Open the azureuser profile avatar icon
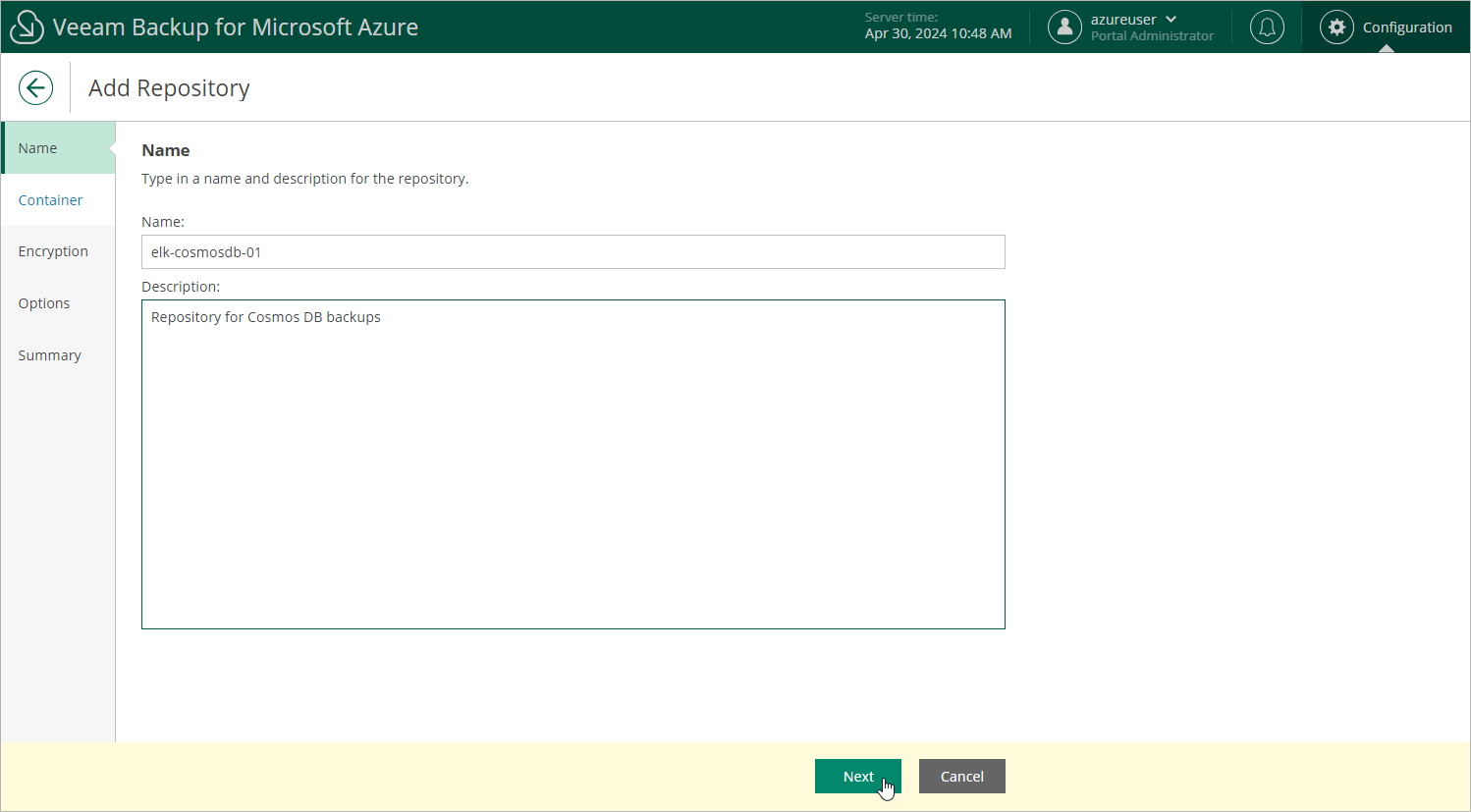Viewport: 1471px width, 812px height. point(1064,27)
